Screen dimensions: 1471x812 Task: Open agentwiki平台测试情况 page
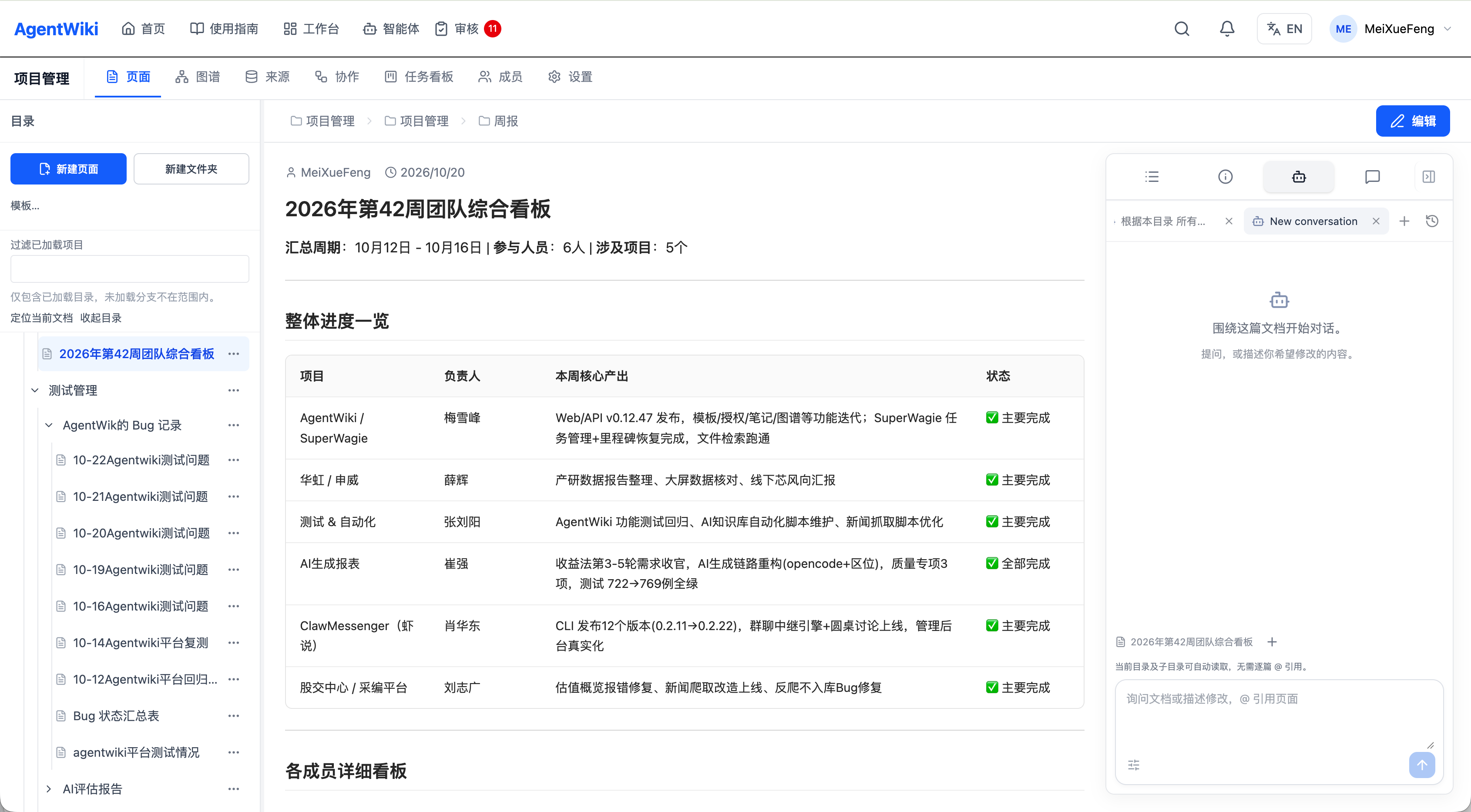[136, 753]
